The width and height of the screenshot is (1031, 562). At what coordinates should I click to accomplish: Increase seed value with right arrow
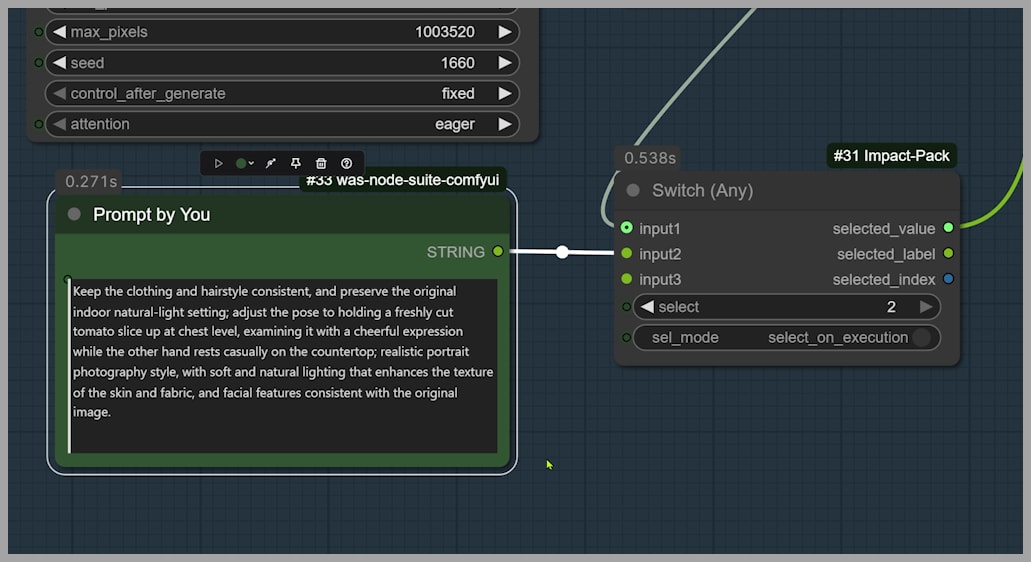point(505,63)
